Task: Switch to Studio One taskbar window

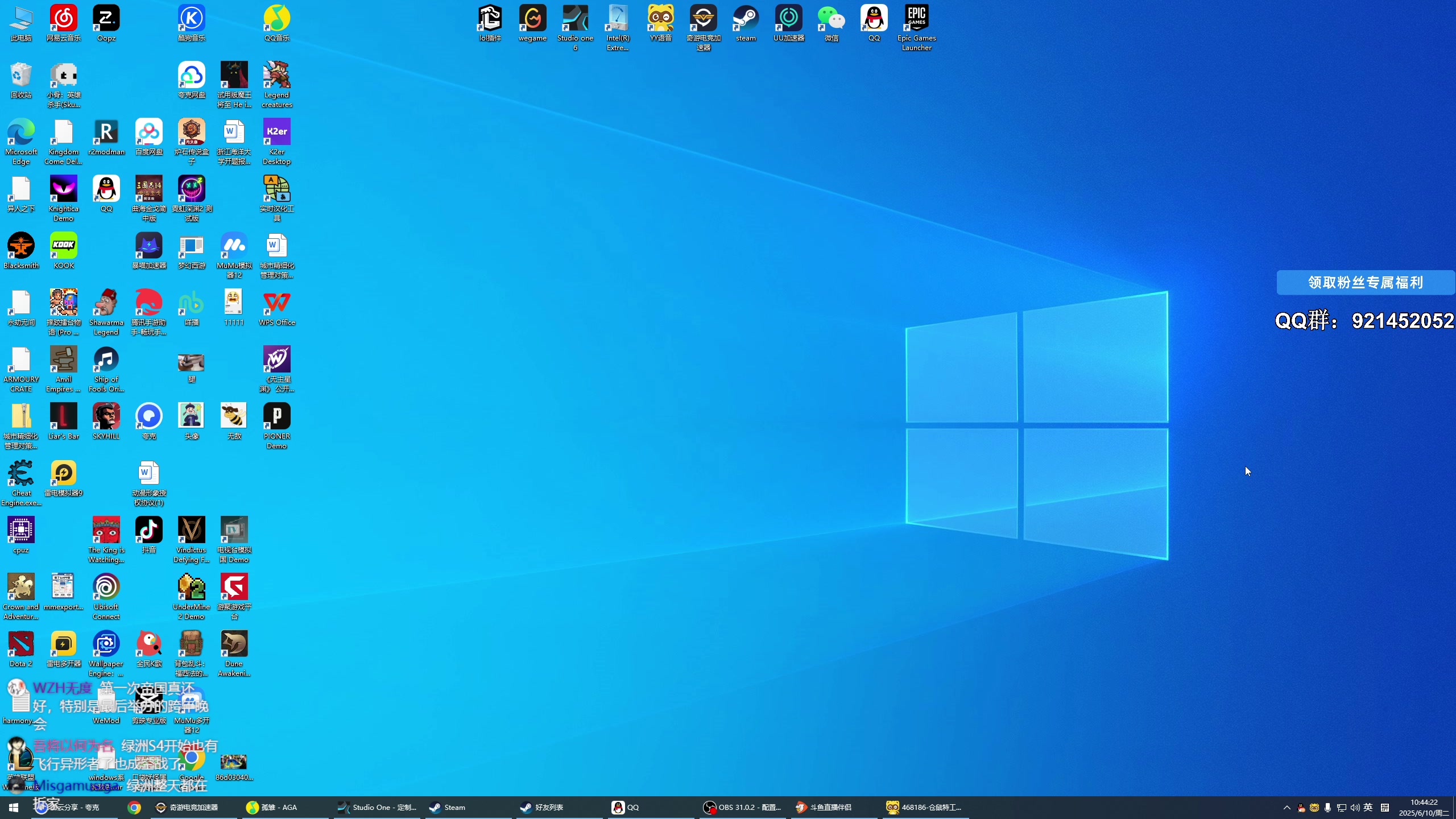Action: point(378,808)
